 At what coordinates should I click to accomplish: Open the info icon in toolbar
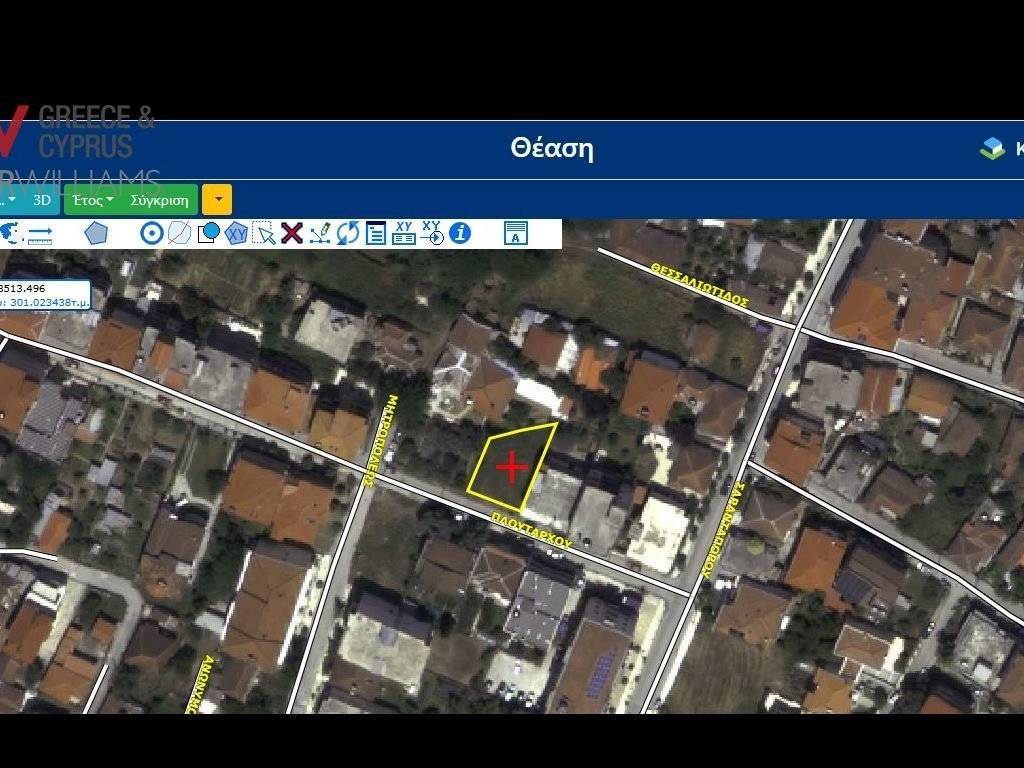(460, 233)
